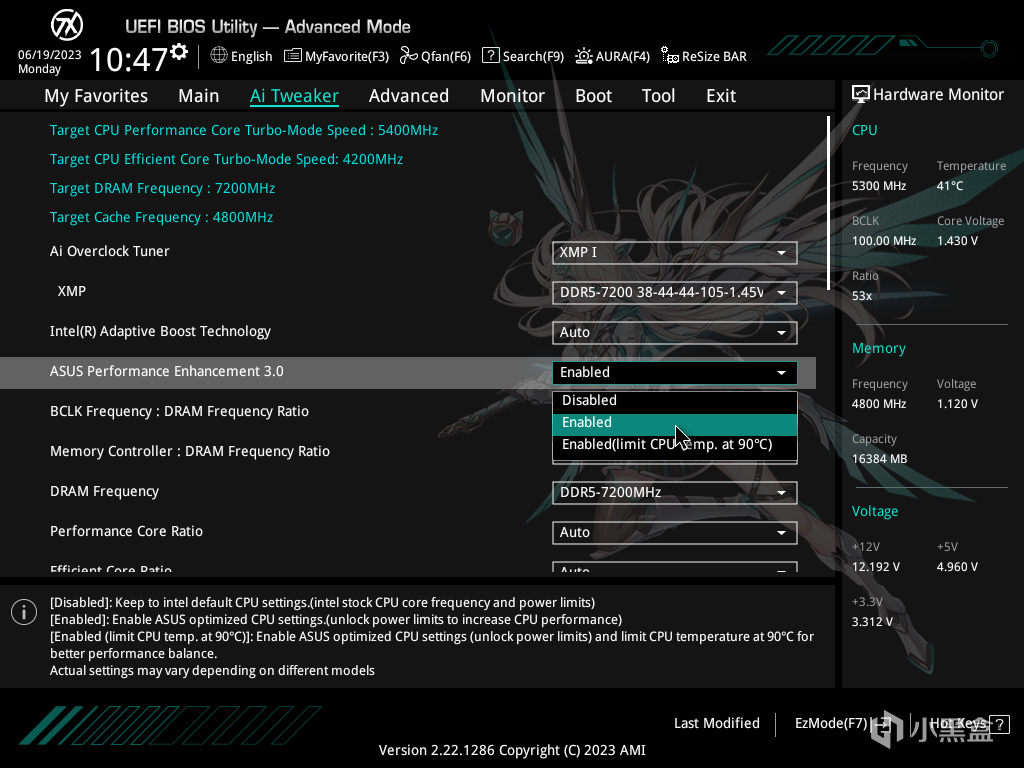Go to the Advanced tab
Screen dimensions: 1024x768
tap(409, 96)
